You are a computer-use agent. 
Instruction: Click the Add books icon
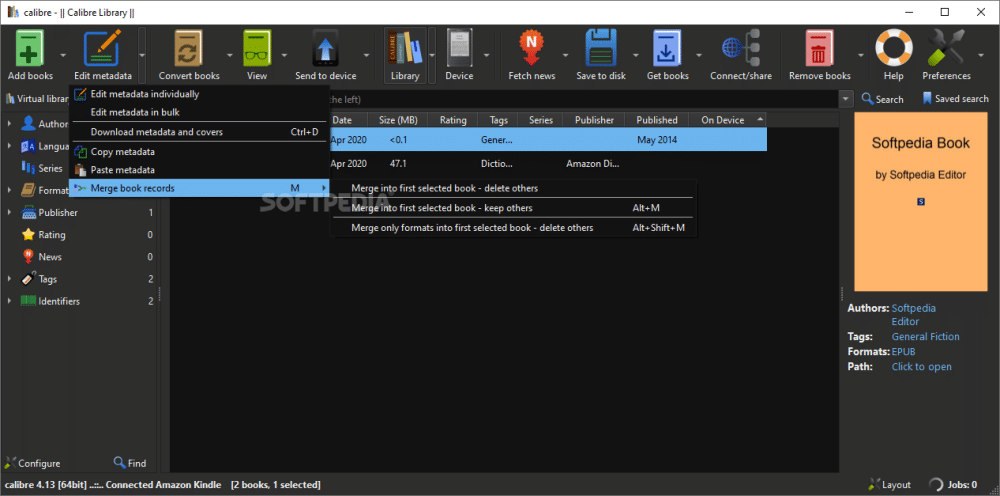click(x=30, y=48)
